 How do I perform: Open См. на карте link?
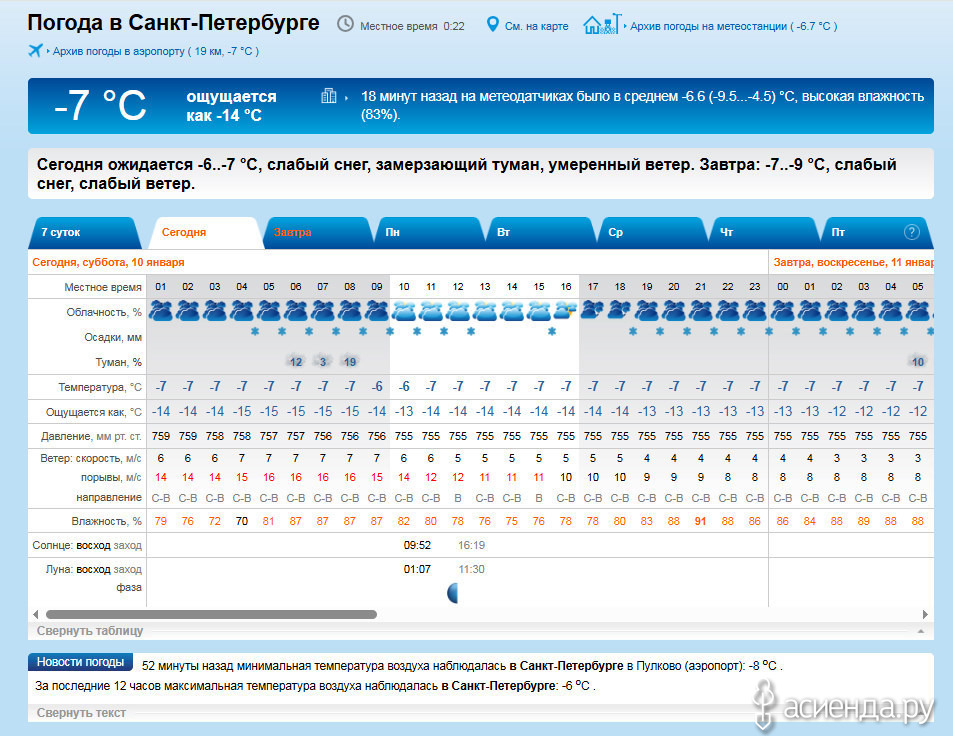pos(537,26)
